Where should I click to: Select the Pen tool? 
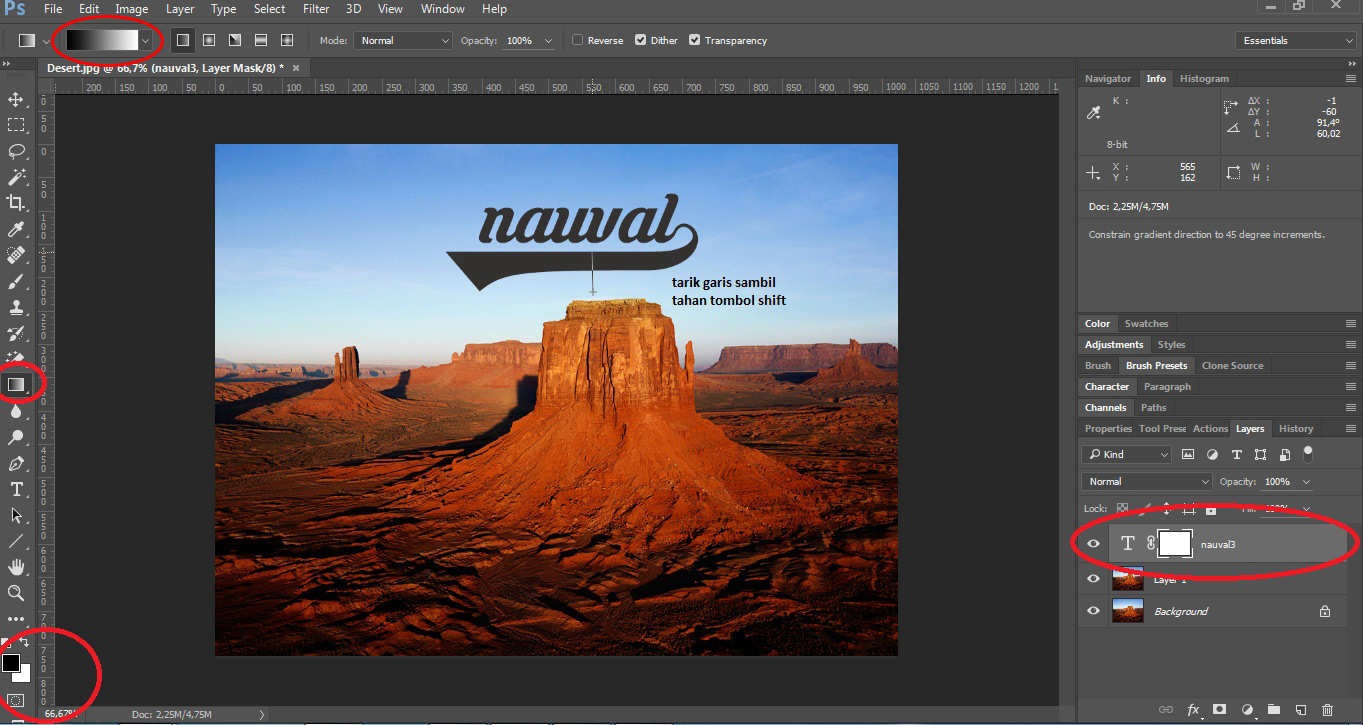tap(16, 463)
